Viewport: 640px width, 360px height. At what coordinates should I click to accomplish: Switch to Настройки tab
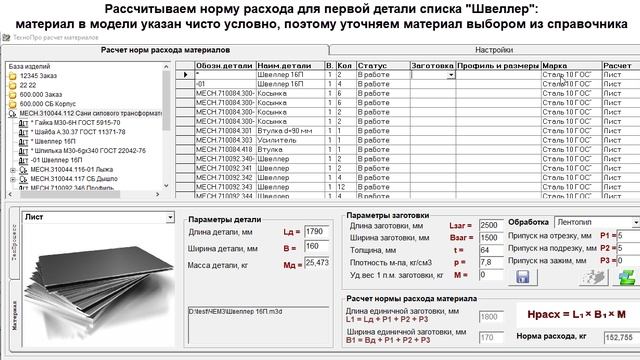pos(494,50)
